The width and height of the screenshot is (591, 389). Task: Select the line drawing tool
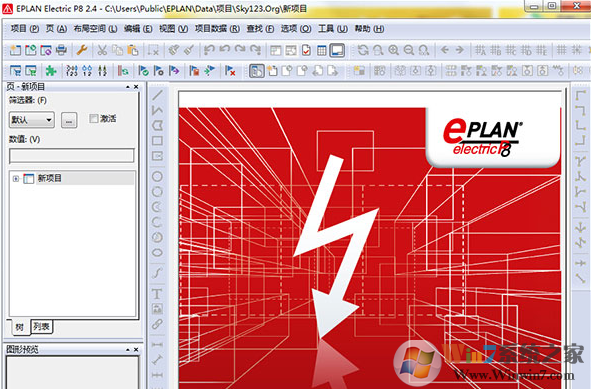pyautogui.click(x=158, y=95)
